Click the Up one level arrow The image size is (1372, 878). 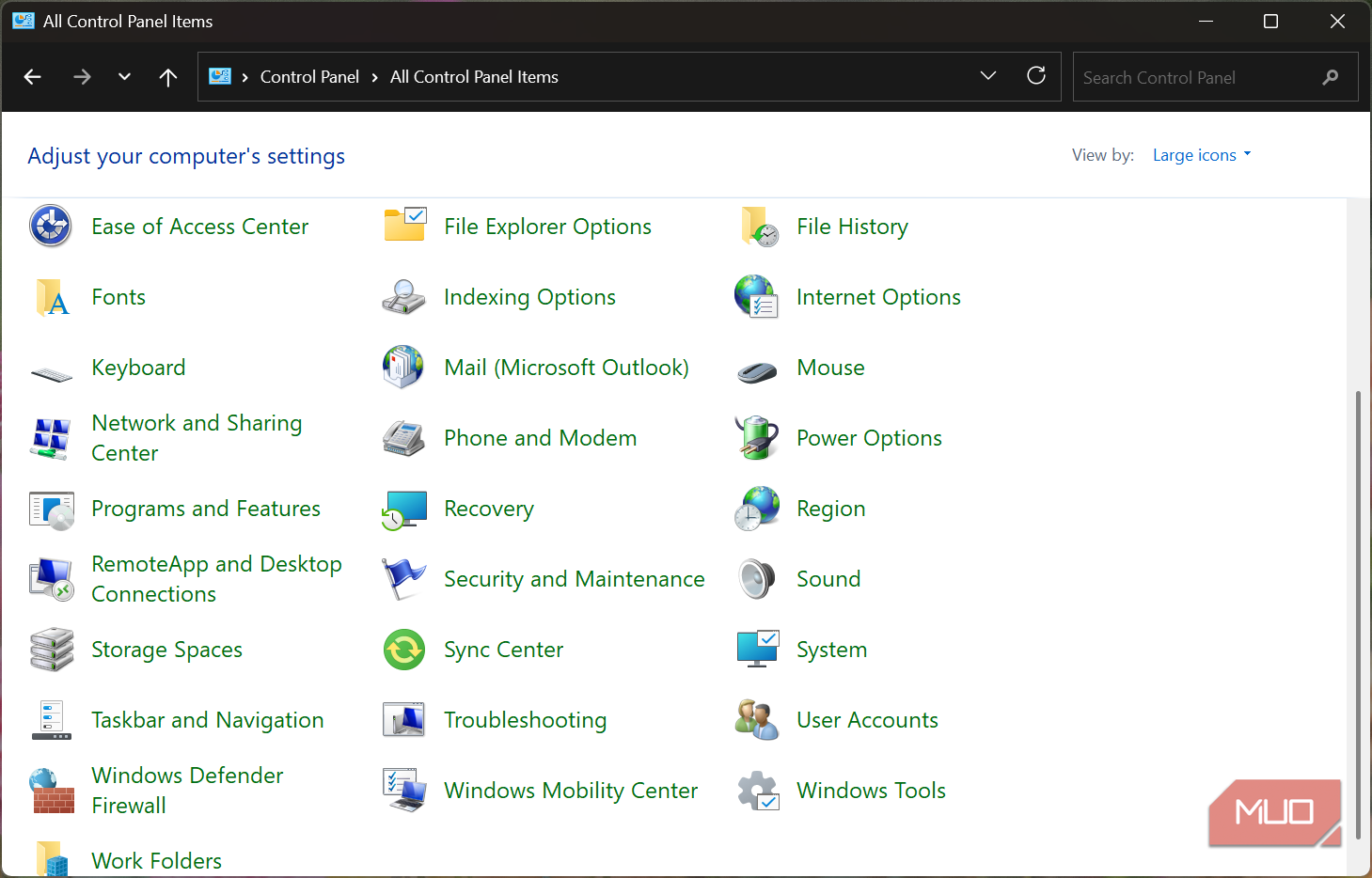[168, 77]
